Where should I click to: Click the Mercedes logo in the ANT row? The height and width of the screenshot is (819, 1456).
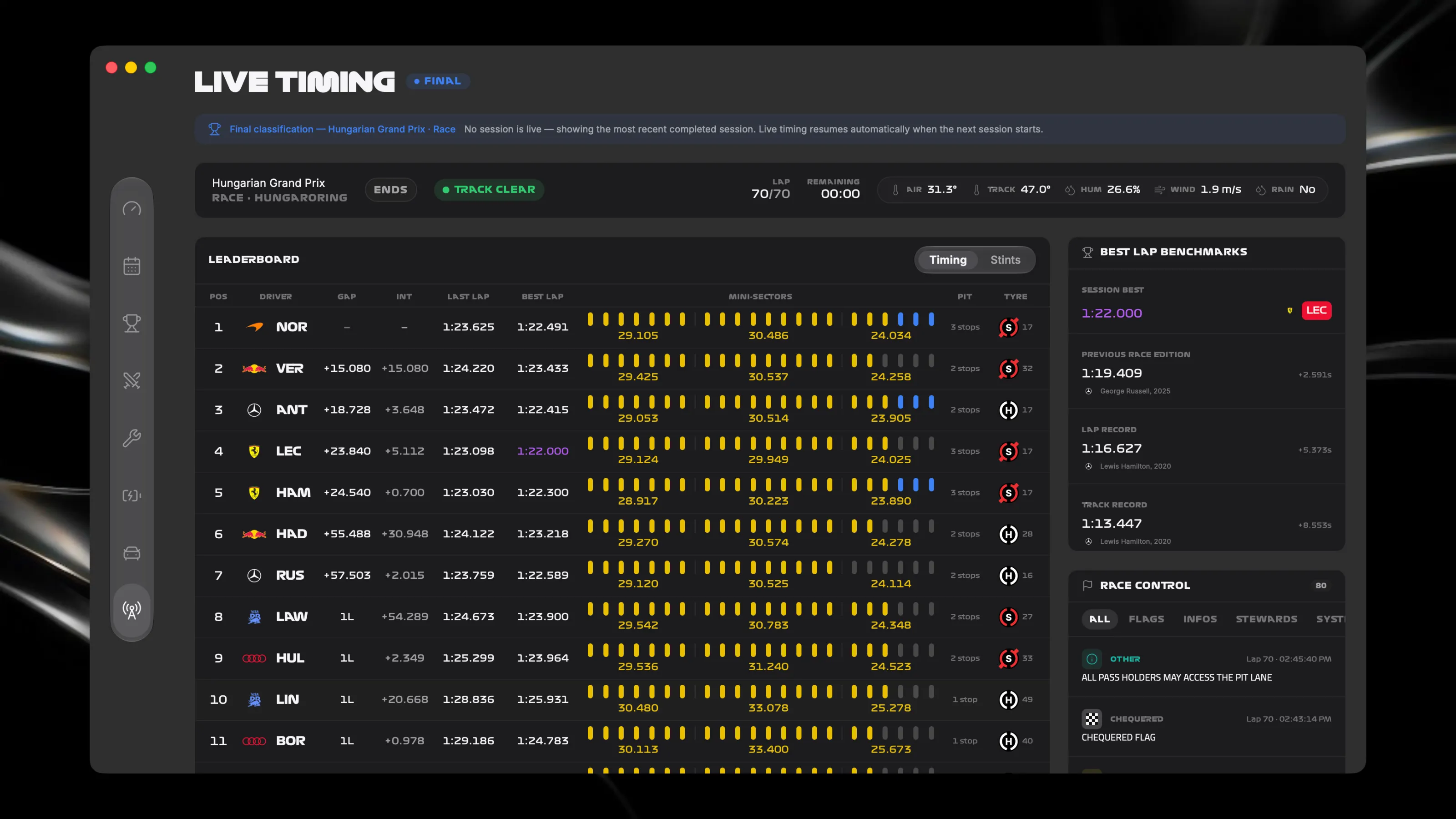click(x=254, y=410)
